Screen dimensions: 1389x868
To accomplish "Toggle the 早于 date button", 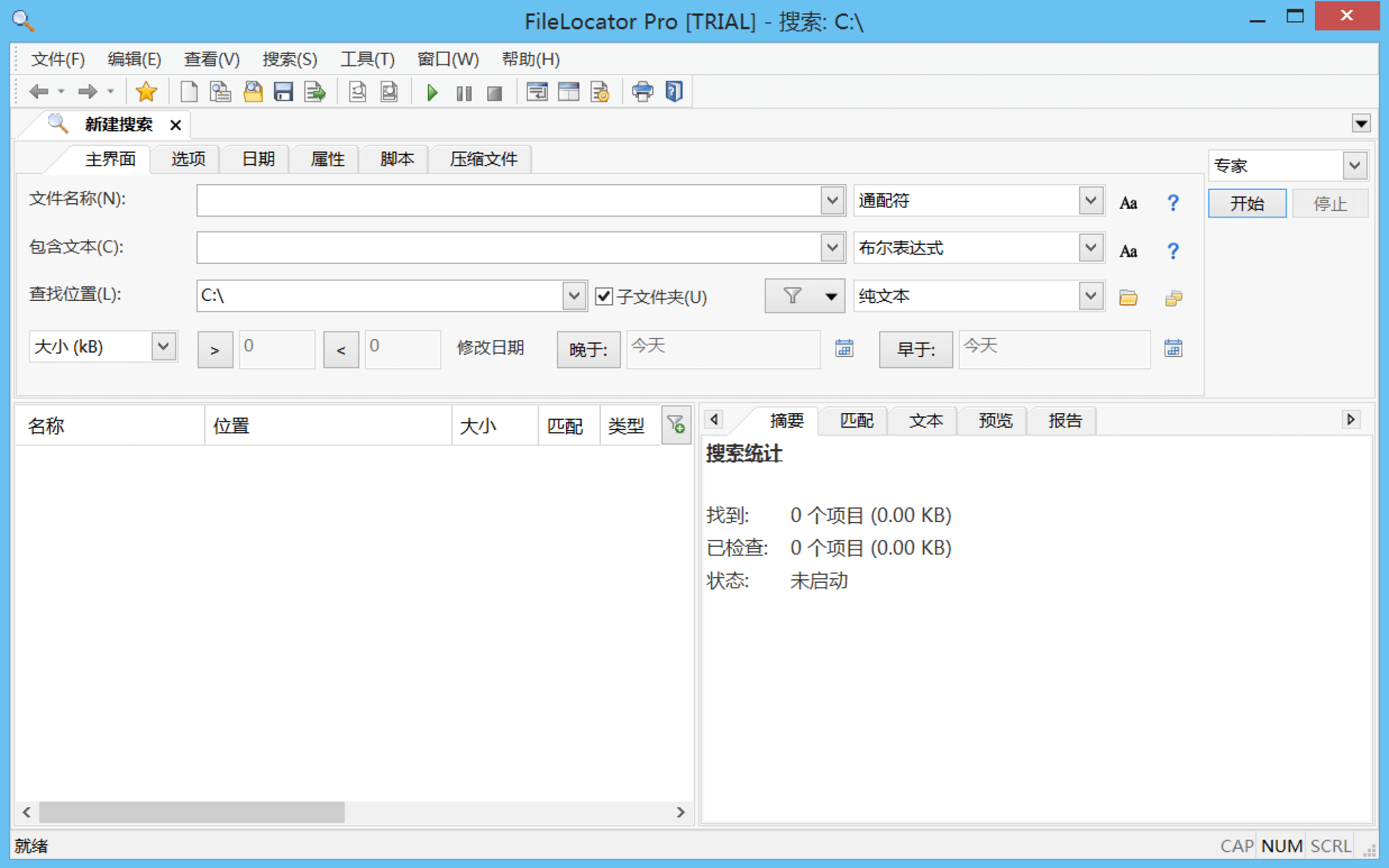I will 916,350.
